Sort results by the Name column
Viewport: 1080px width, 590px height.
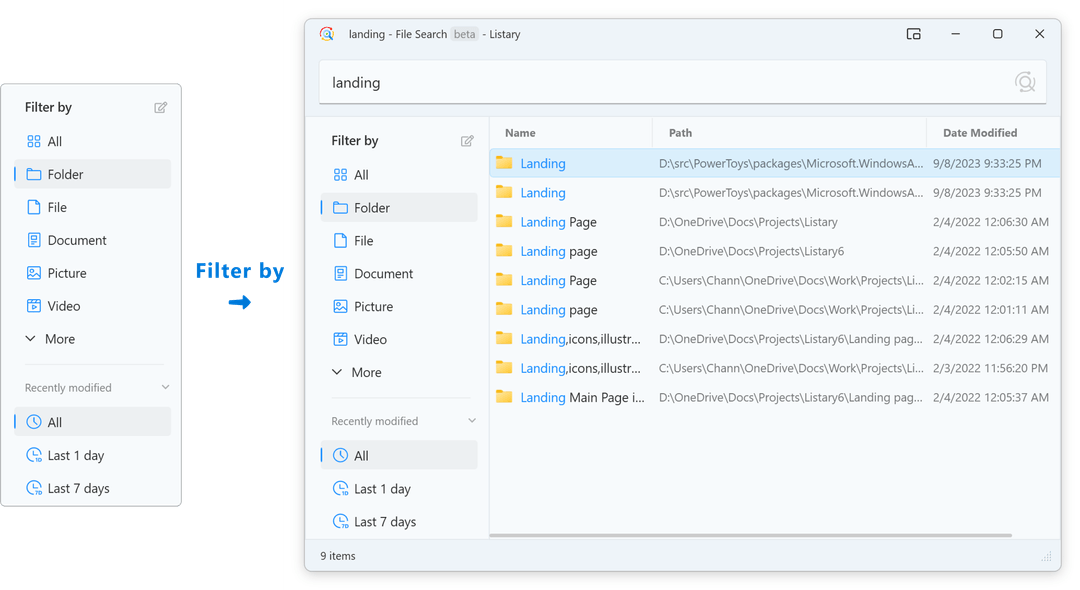click(520, 132)
